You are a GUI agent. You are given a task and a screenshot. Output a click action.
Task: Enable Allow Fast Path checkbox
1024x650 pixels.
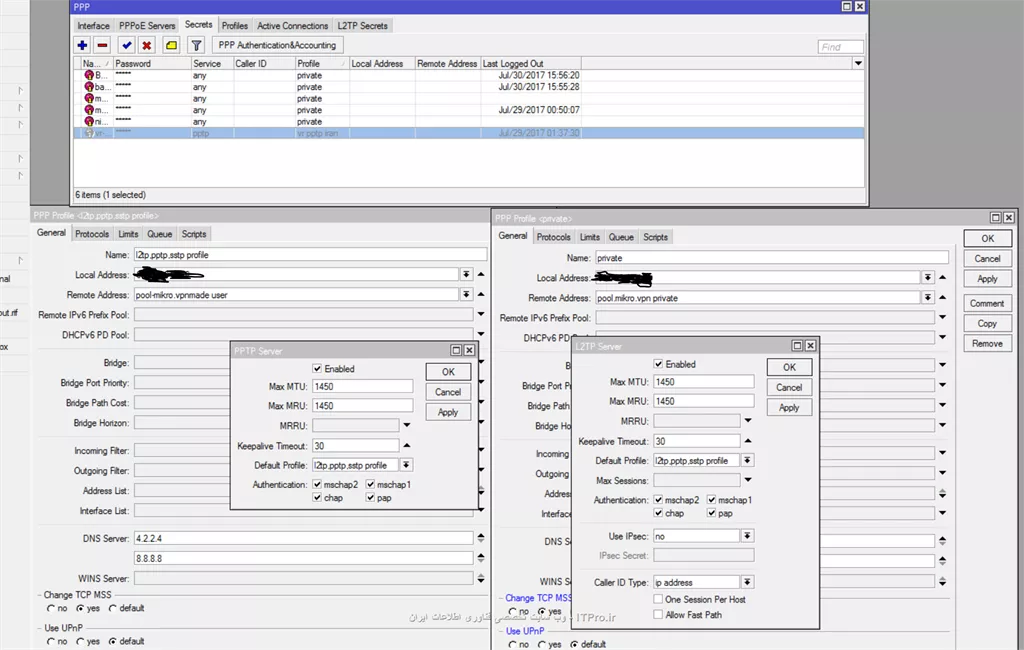click(658, 615)
